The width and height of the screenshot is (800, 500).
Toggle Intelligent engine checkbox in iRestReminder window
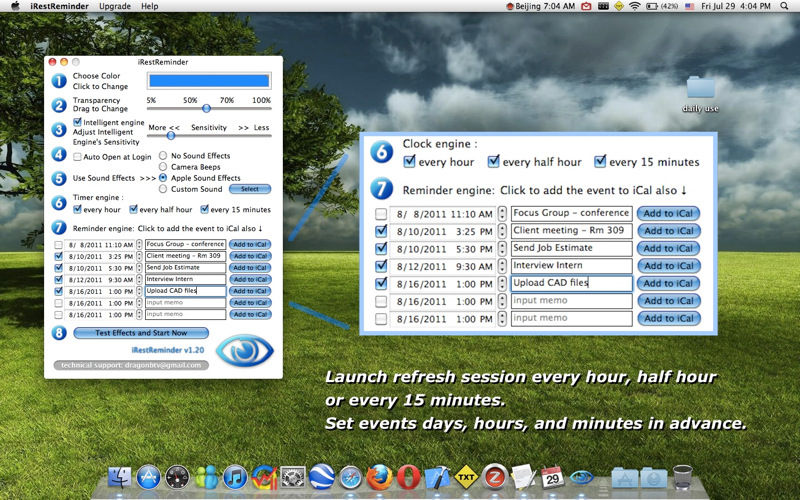coord(78,122)
